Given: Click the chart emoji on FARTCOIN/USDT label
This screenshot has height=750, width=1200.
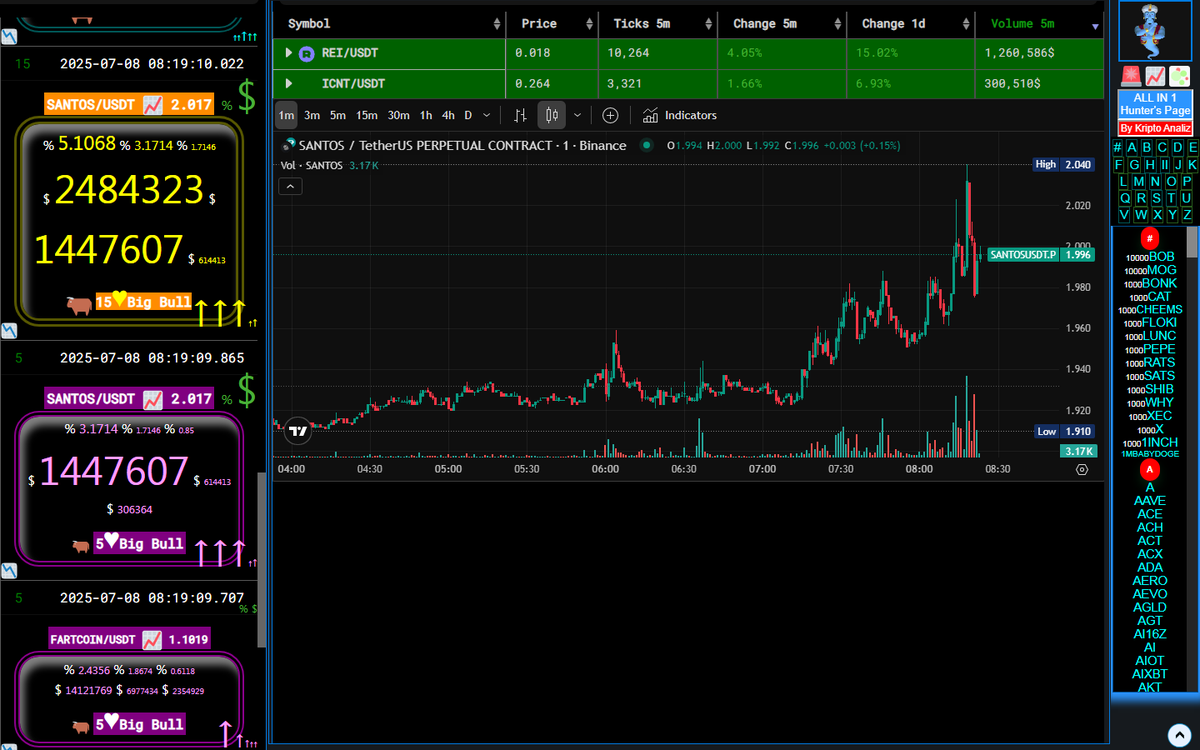Looking at the screenshot, I should click(152, 639).
